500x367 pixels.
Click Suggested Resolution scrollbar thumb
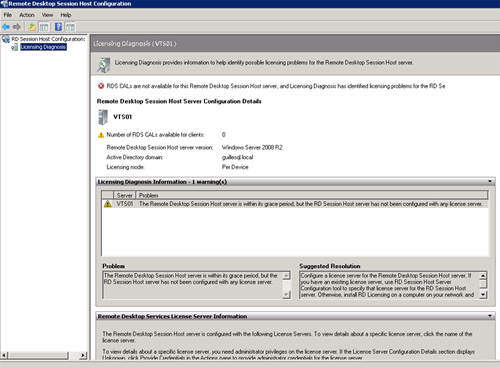(483, 284)
